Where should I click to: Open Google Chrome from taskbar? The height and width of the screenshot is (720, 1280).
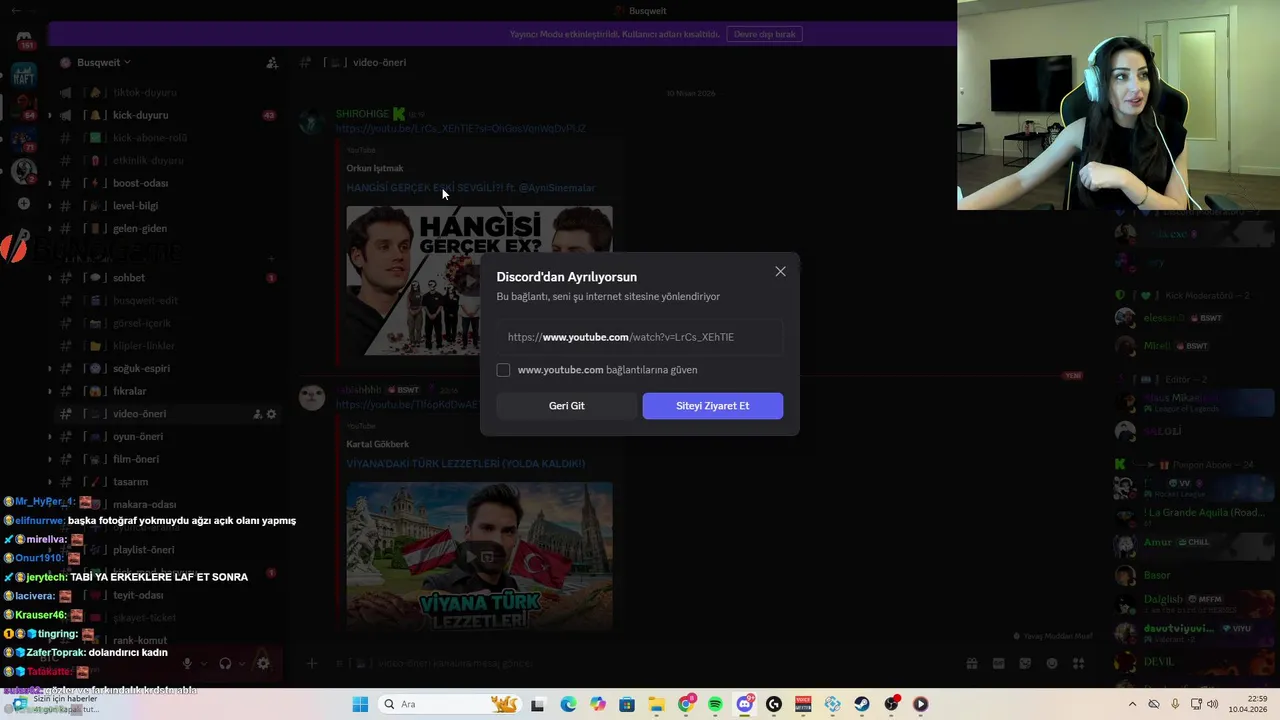tap(685, 704)
